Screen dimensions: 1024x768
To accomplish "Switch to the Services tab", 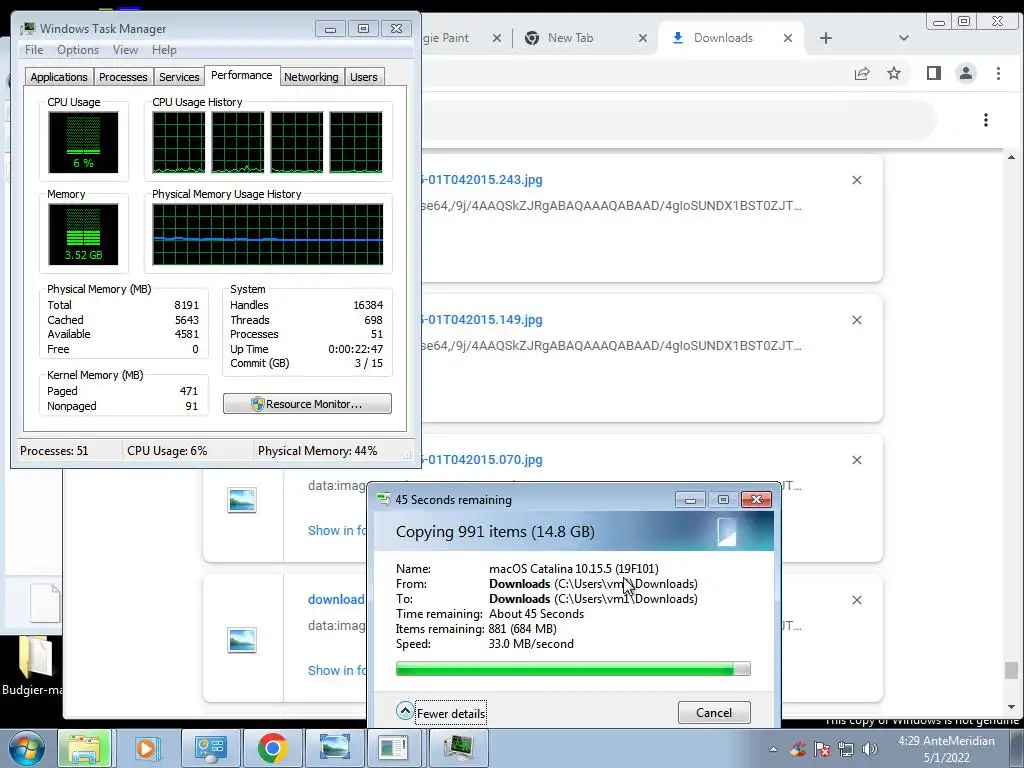I will pyautogui.click(x=179, y=77).
